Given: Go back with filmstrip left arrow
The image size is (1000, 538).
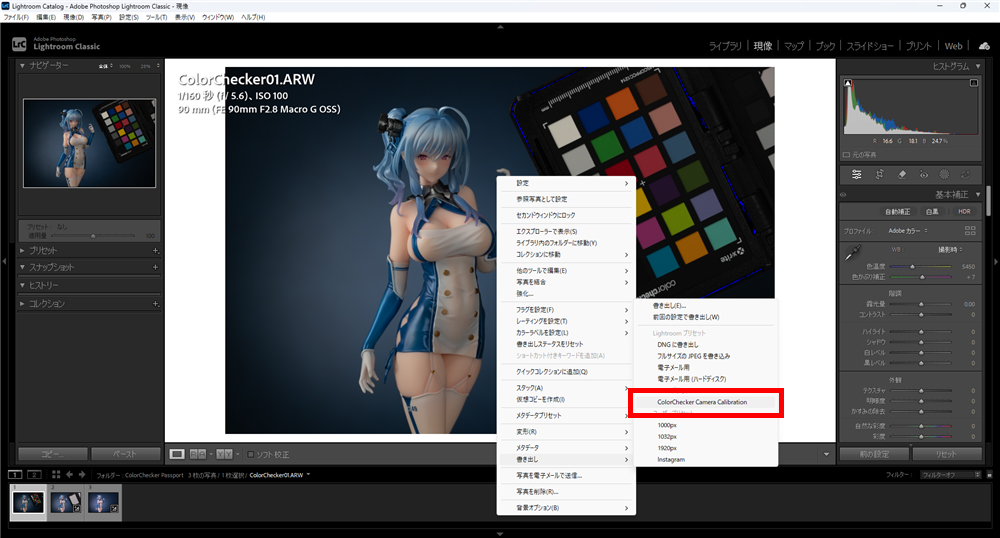Looking at the screenshot, I should [x=69, y=474].
